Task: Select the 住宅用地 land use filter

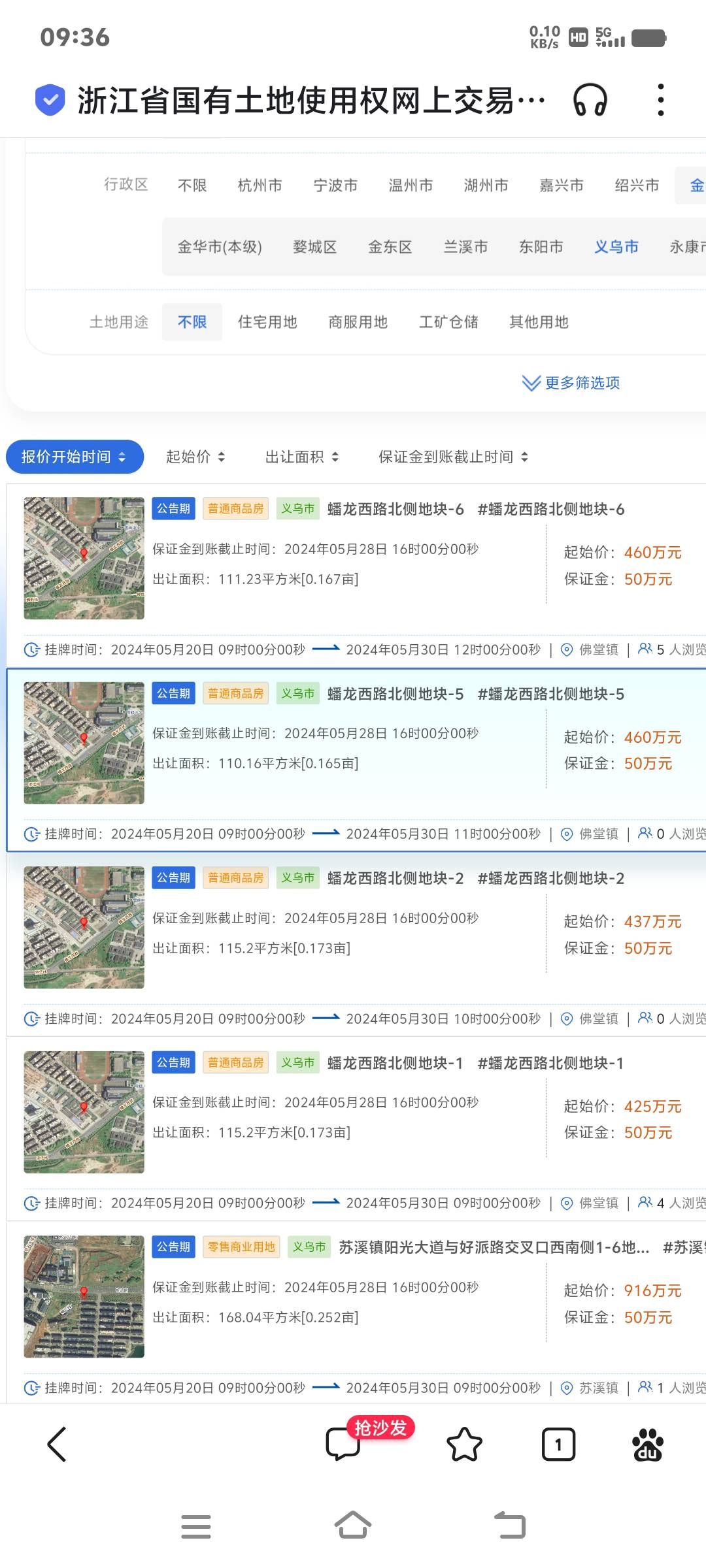Action: tap(267, 322)
